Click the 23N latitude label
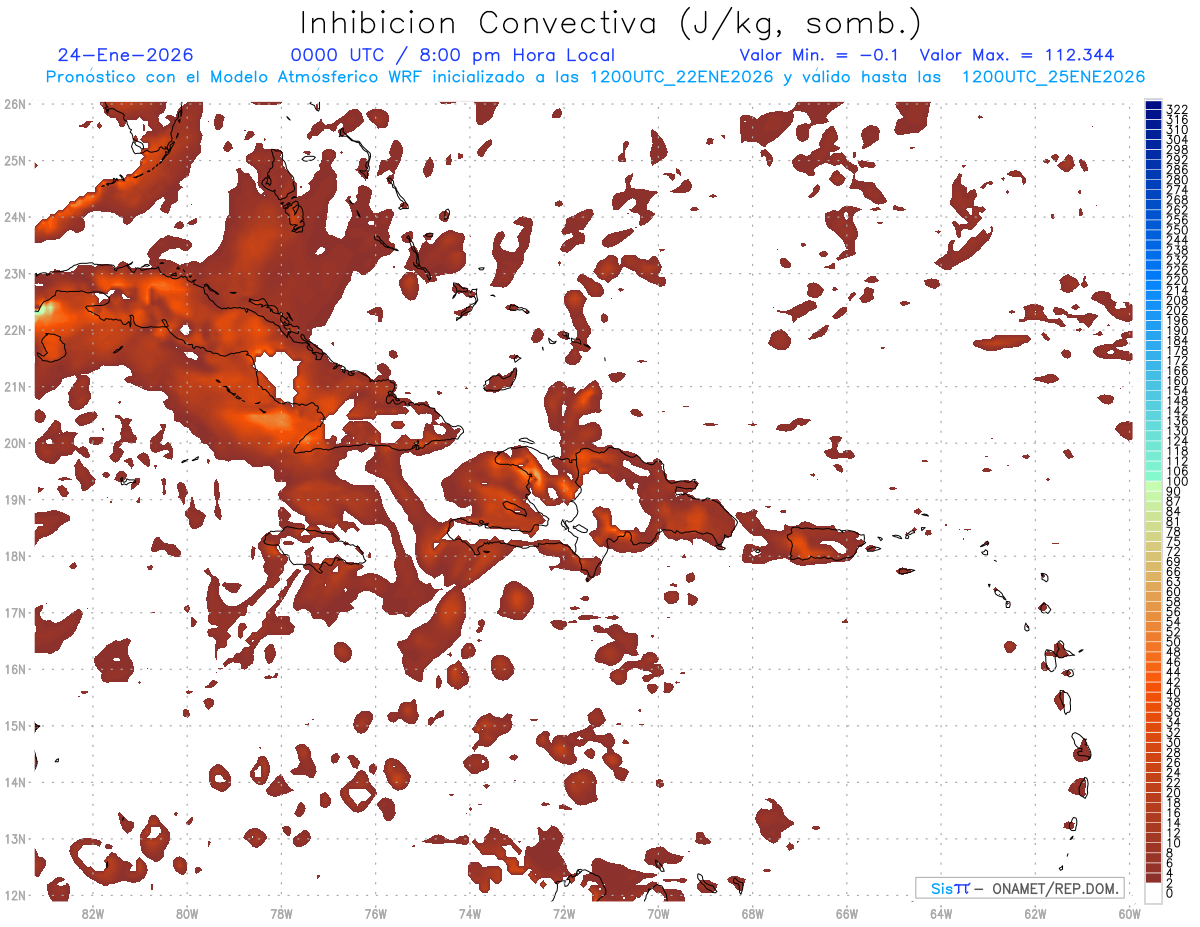This screenshot has height=927, width=1200. coord(16,274)
